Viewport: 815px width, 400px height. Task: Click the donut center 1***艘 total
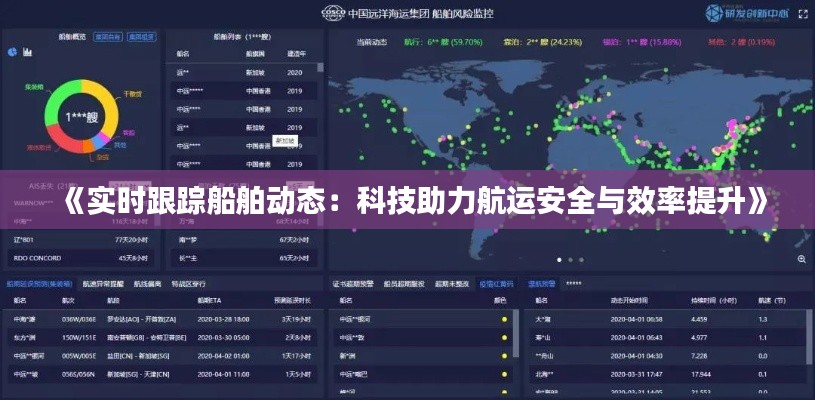click(x=82, y=117)
